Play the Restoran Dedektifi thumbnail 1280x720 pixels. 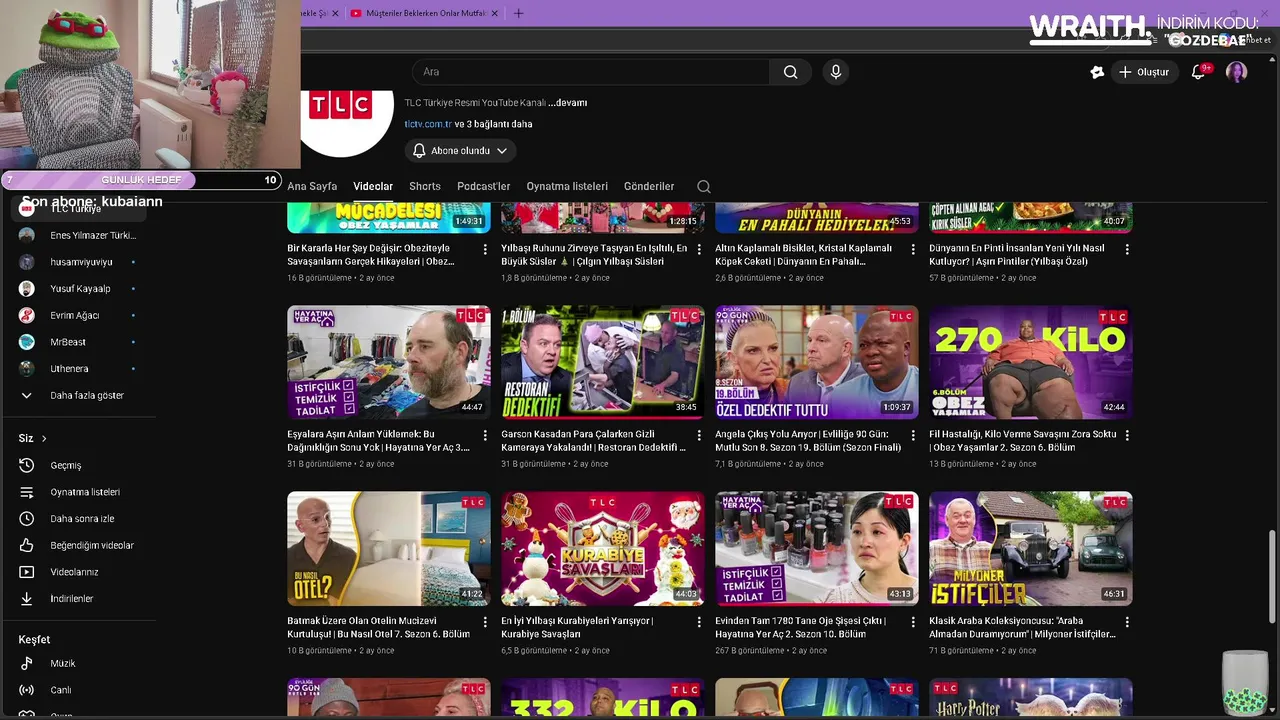point(603,362)
